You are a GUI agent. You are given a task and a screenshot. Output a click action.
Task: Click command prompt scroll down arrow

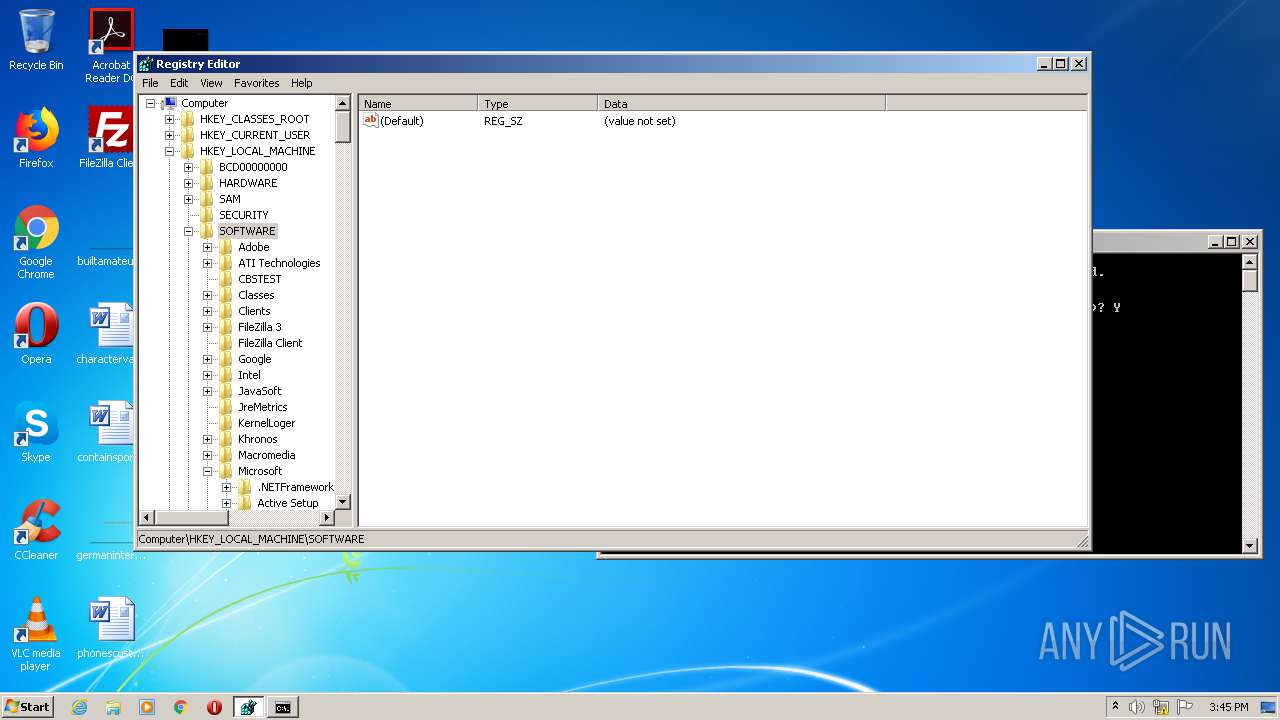[x=1250, y=545]
